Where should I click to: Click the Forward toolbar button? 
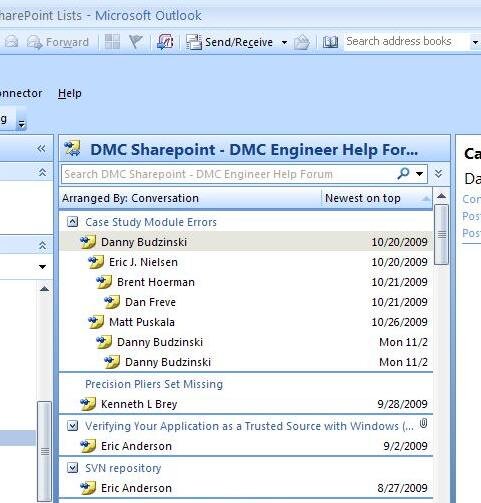tap(58, 42)
